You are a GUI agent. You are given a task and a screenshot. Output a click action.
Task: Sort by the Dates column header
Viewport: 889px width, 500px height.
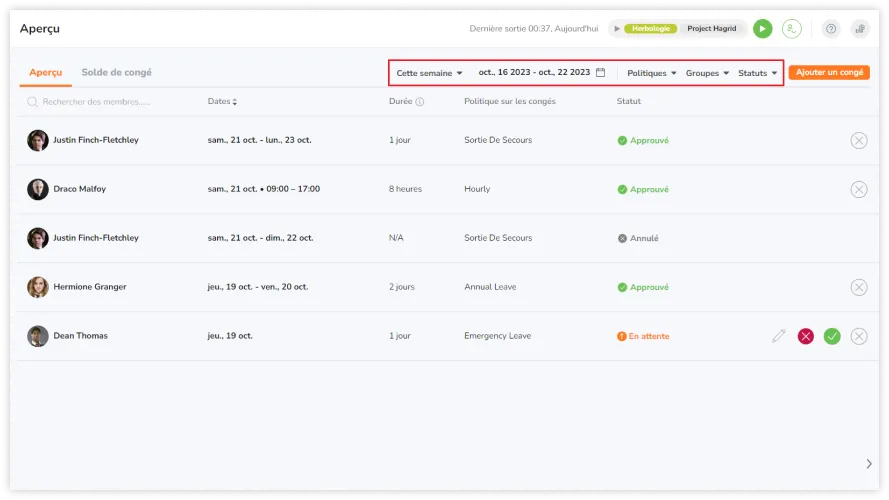pyautogui.click(x=222, y=102)
